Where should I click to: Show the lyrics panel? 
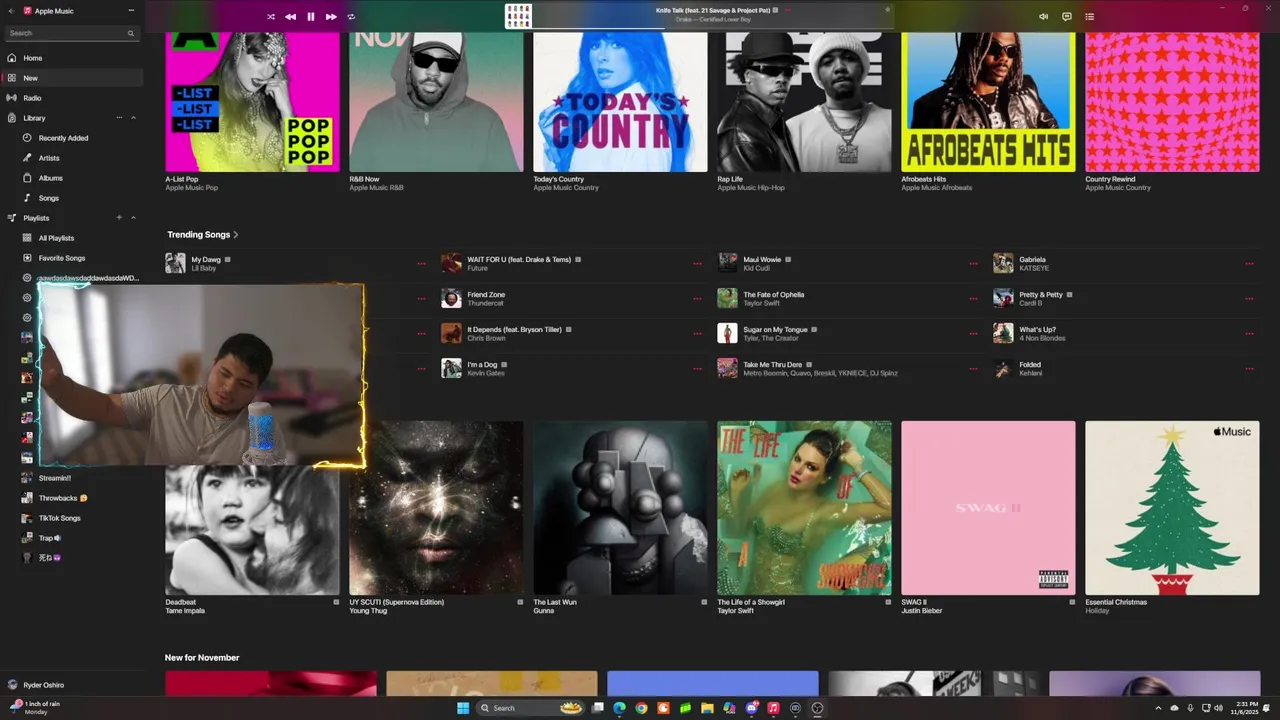1067,17
